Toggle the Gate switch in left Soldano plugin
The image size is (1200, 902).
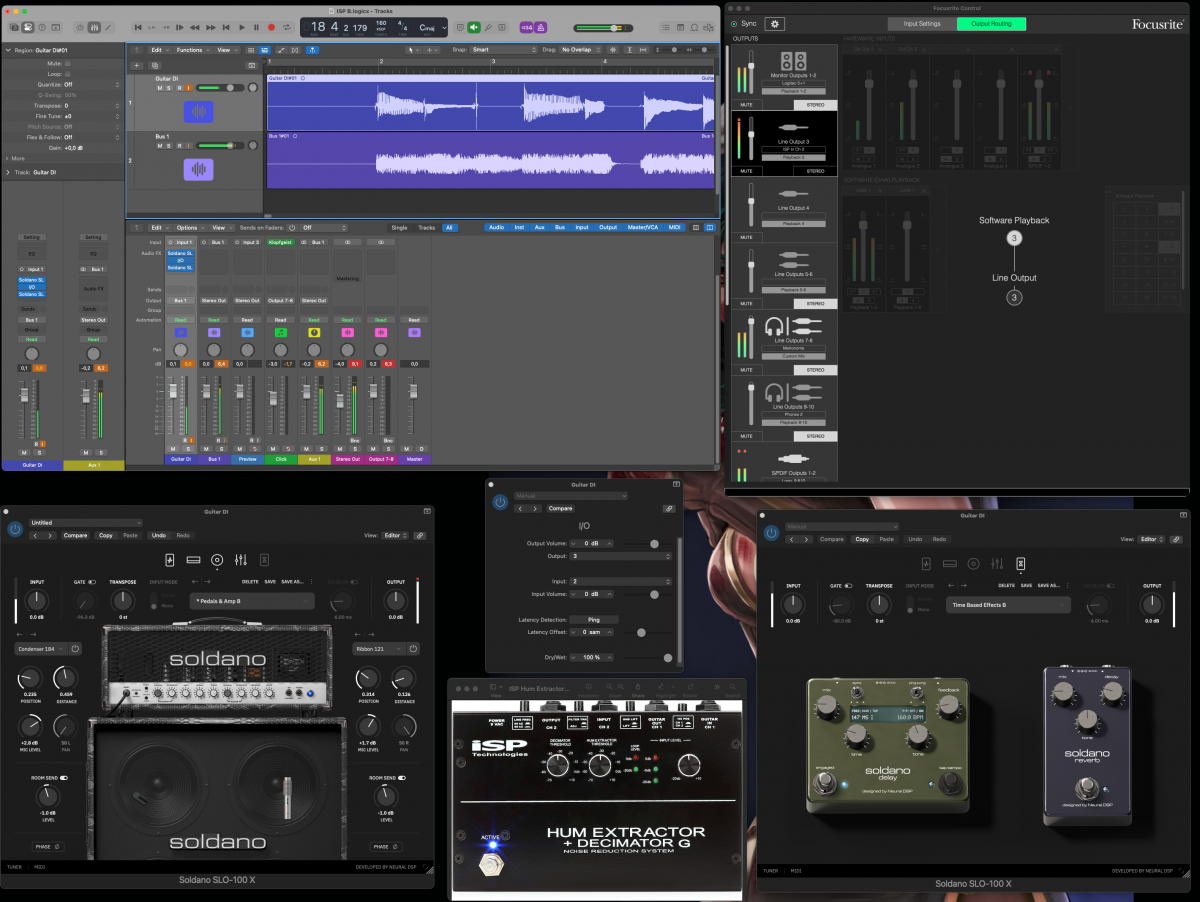[92, 581]
